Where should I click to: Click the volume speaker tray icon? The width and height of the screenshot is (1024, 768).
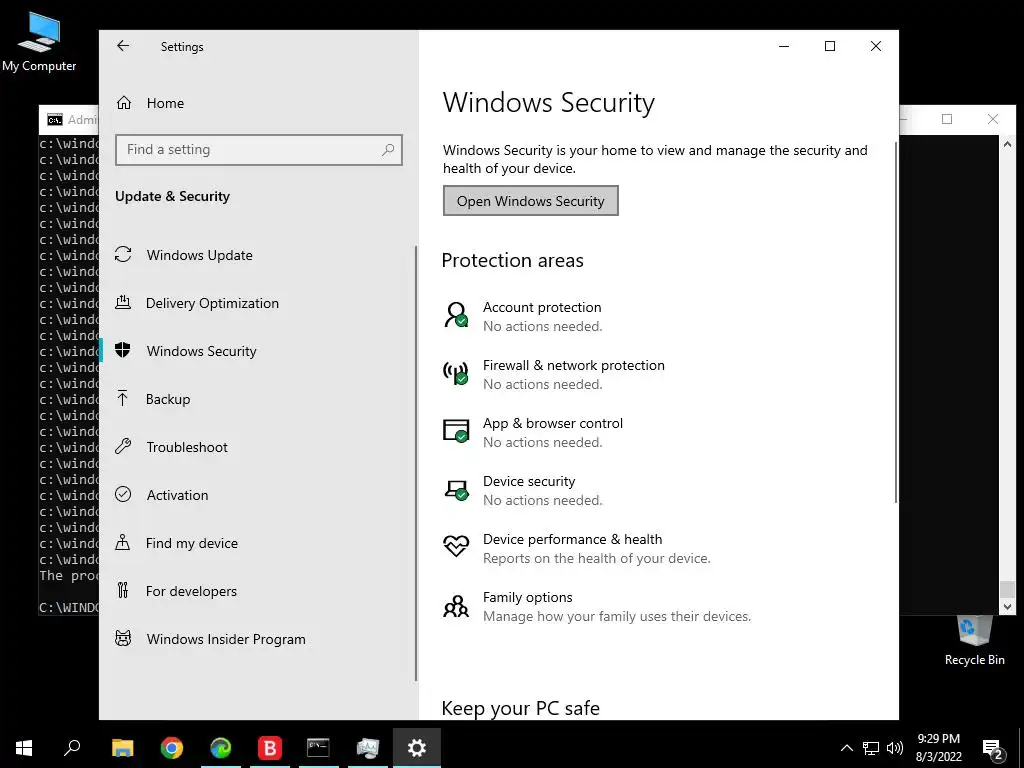(895, 748)
